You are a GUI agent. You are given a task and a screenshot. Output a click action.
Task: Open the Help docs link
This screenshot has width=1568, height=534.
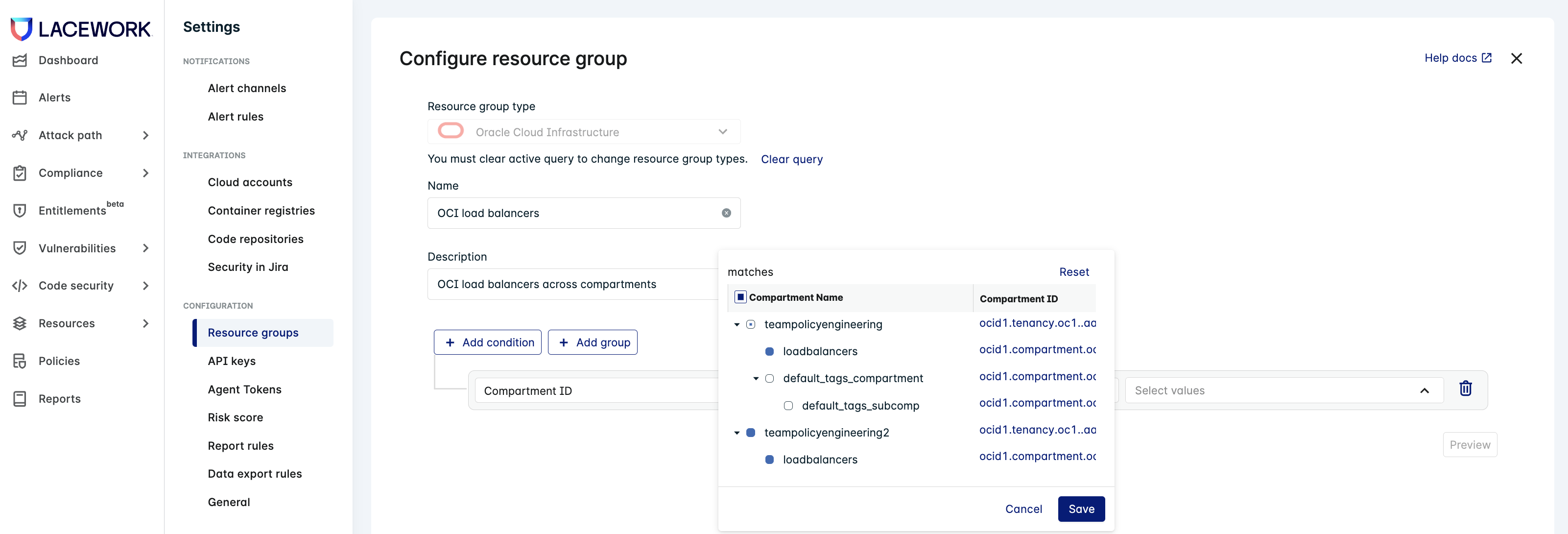[1458, 58]
